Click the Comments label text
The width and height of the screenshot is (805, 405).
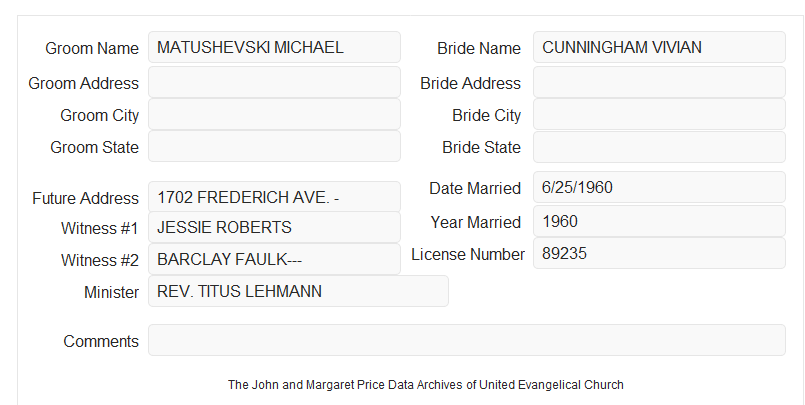pyautogui.click(x=101, y=341)
